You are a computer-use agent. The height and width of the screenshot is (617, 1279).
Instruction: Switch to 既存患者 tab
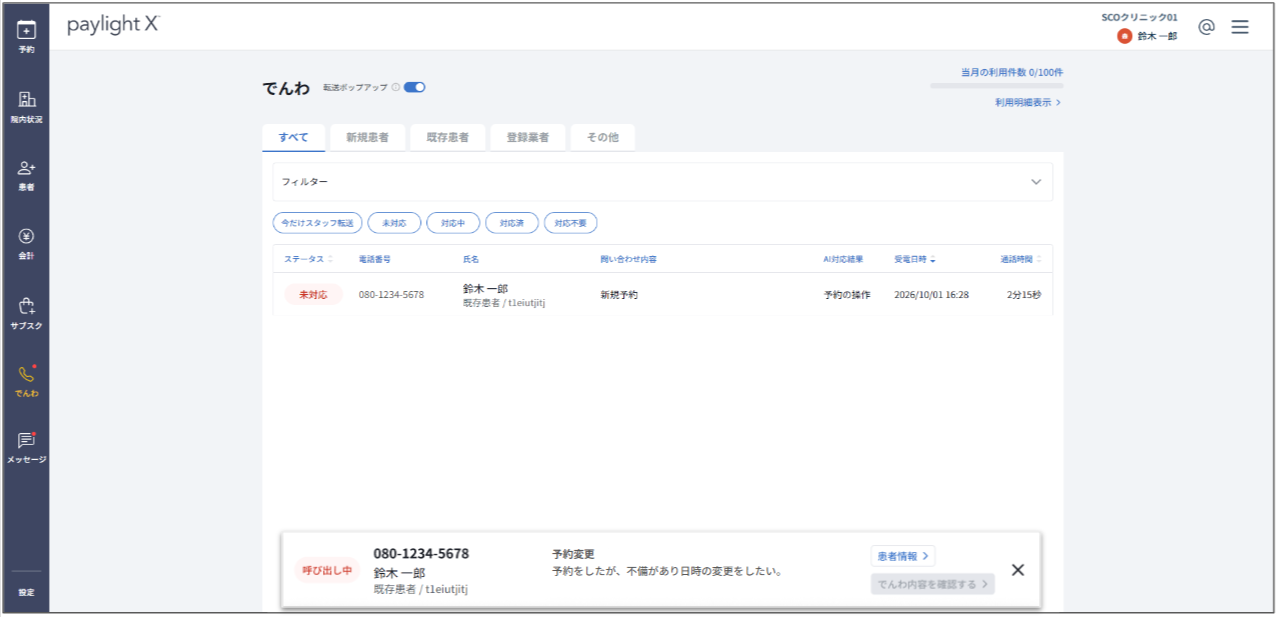coord(447,138)
